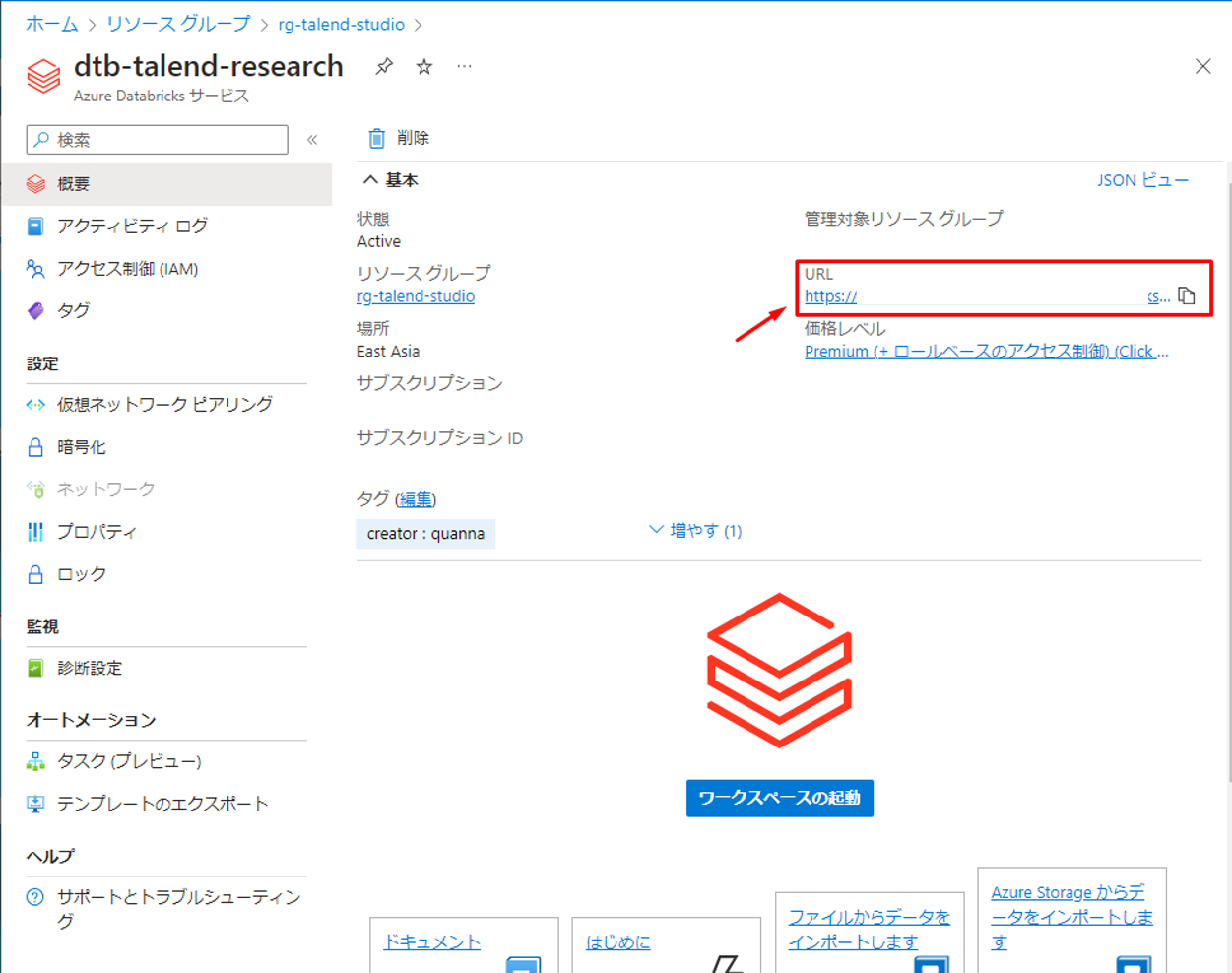Click the 暗号化 lock icon

click(x=35, y=447)
